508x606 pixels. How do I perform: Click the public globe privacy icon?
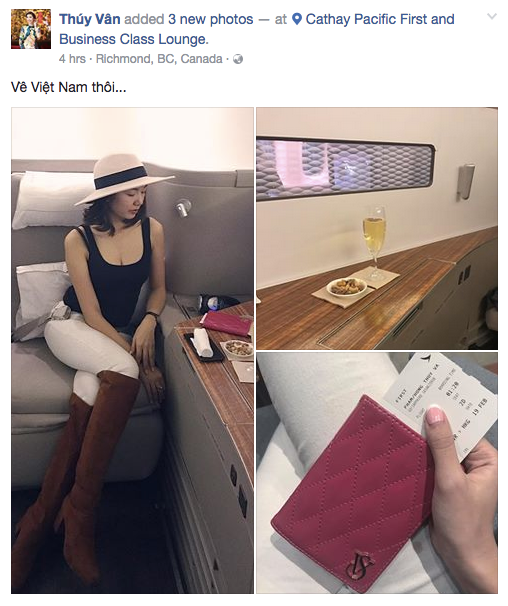[x=238, y=59]
